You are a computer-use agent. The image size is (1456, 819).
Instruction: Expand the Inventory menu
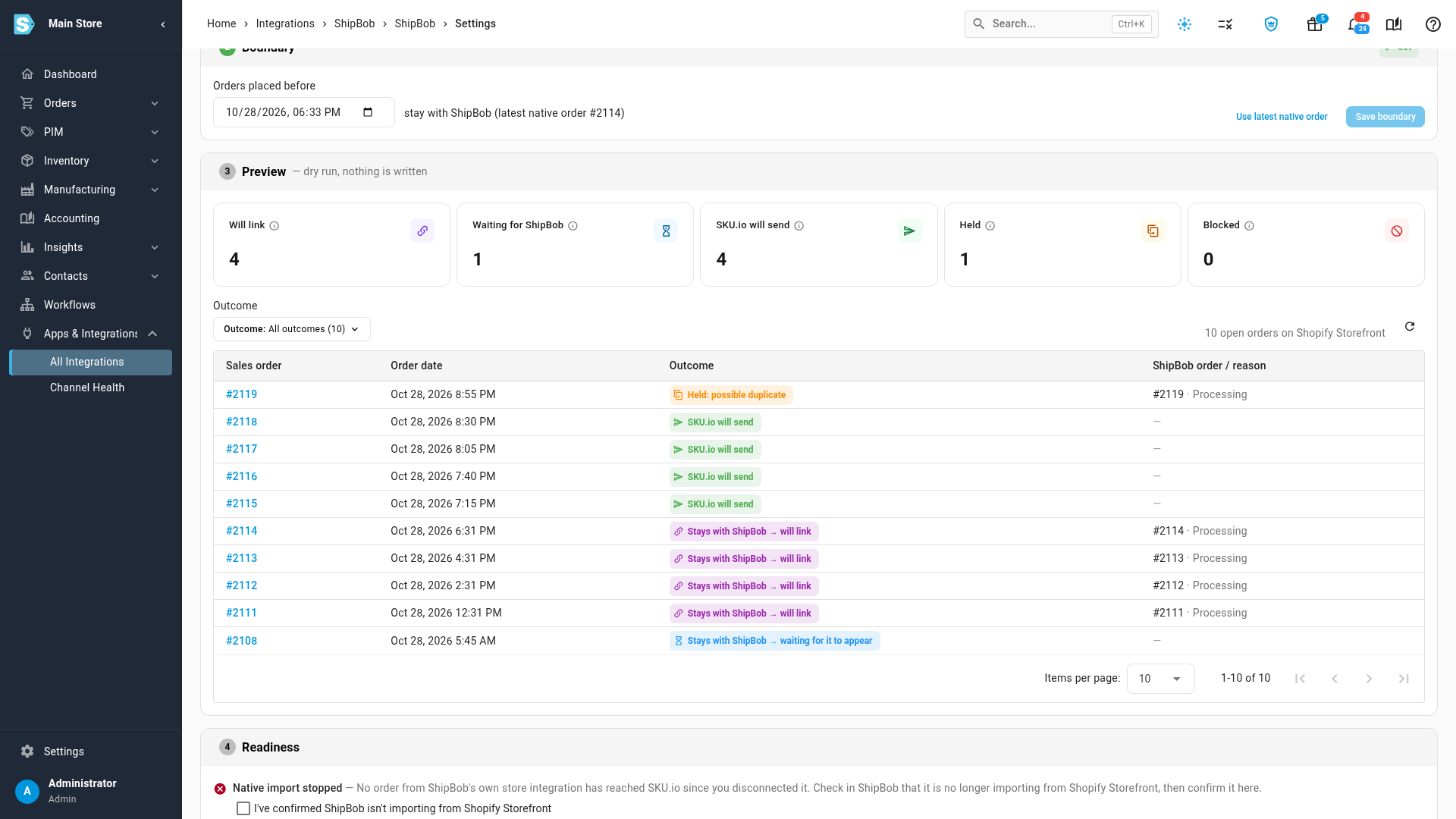tap(91, 161)
